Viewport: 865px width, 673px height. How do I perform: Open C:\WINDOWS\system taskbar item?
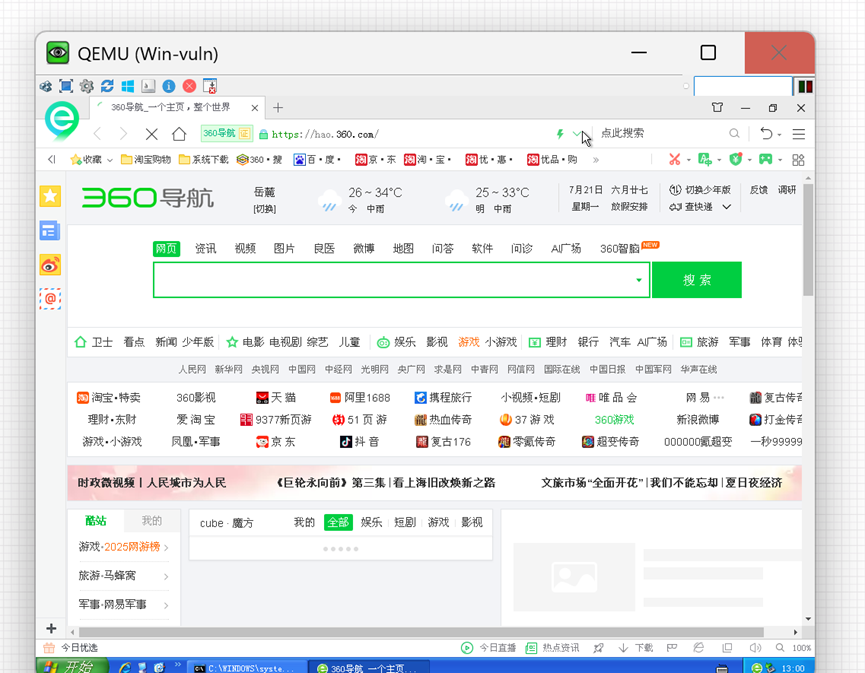(x=247, y=667)
